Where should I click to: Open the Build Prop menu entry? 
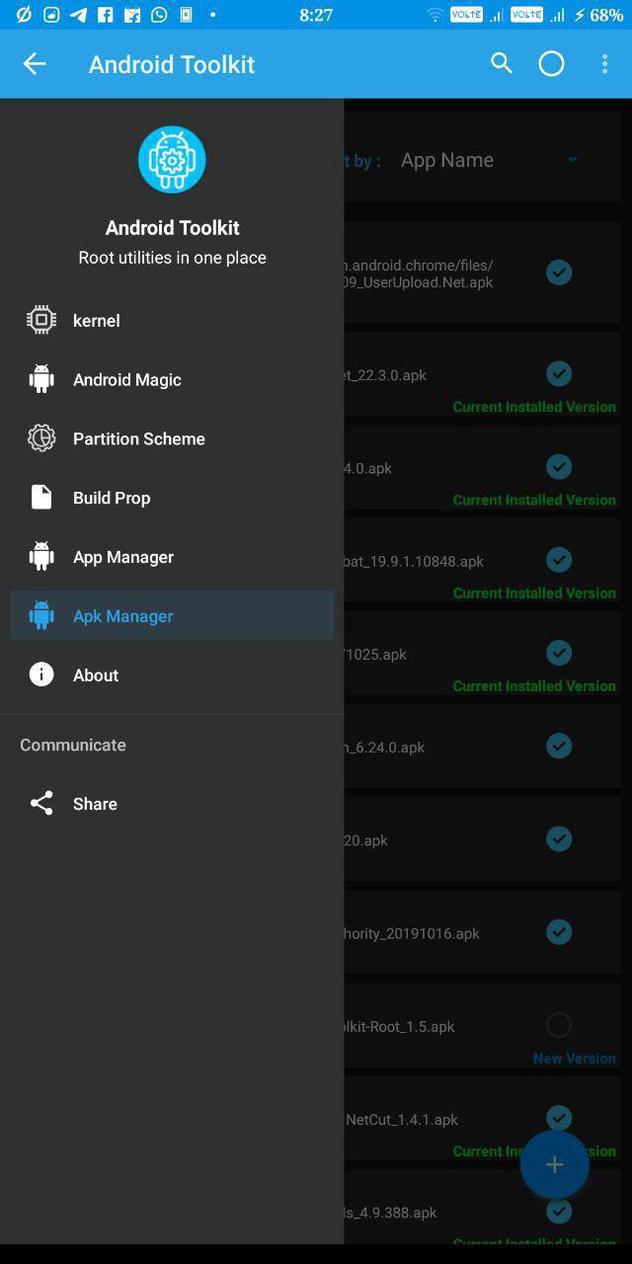point(172,497)
